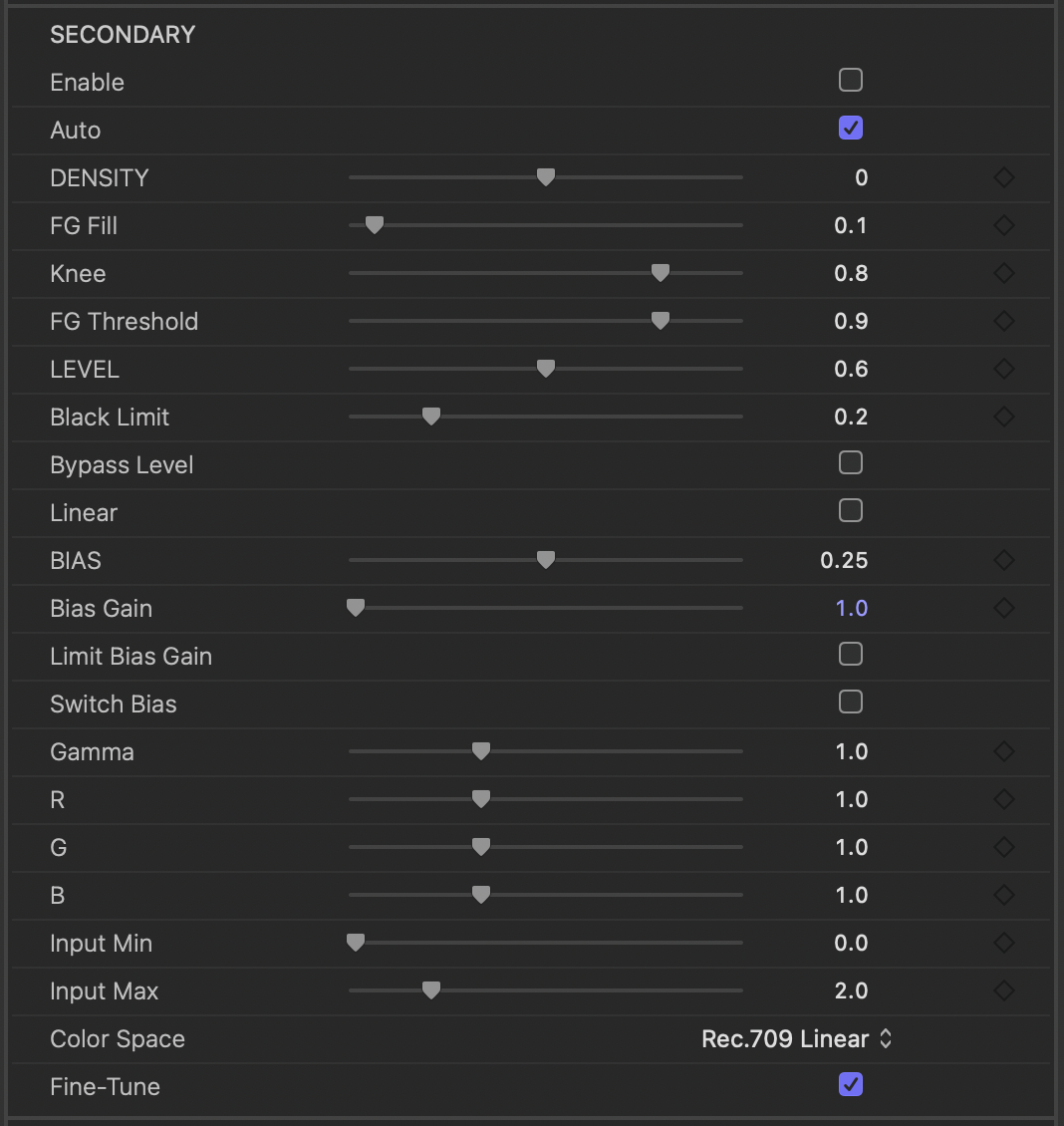Click the Gamma keyframe diamond
This screenshot has width=1064, height=1126.
[1004, 752]
